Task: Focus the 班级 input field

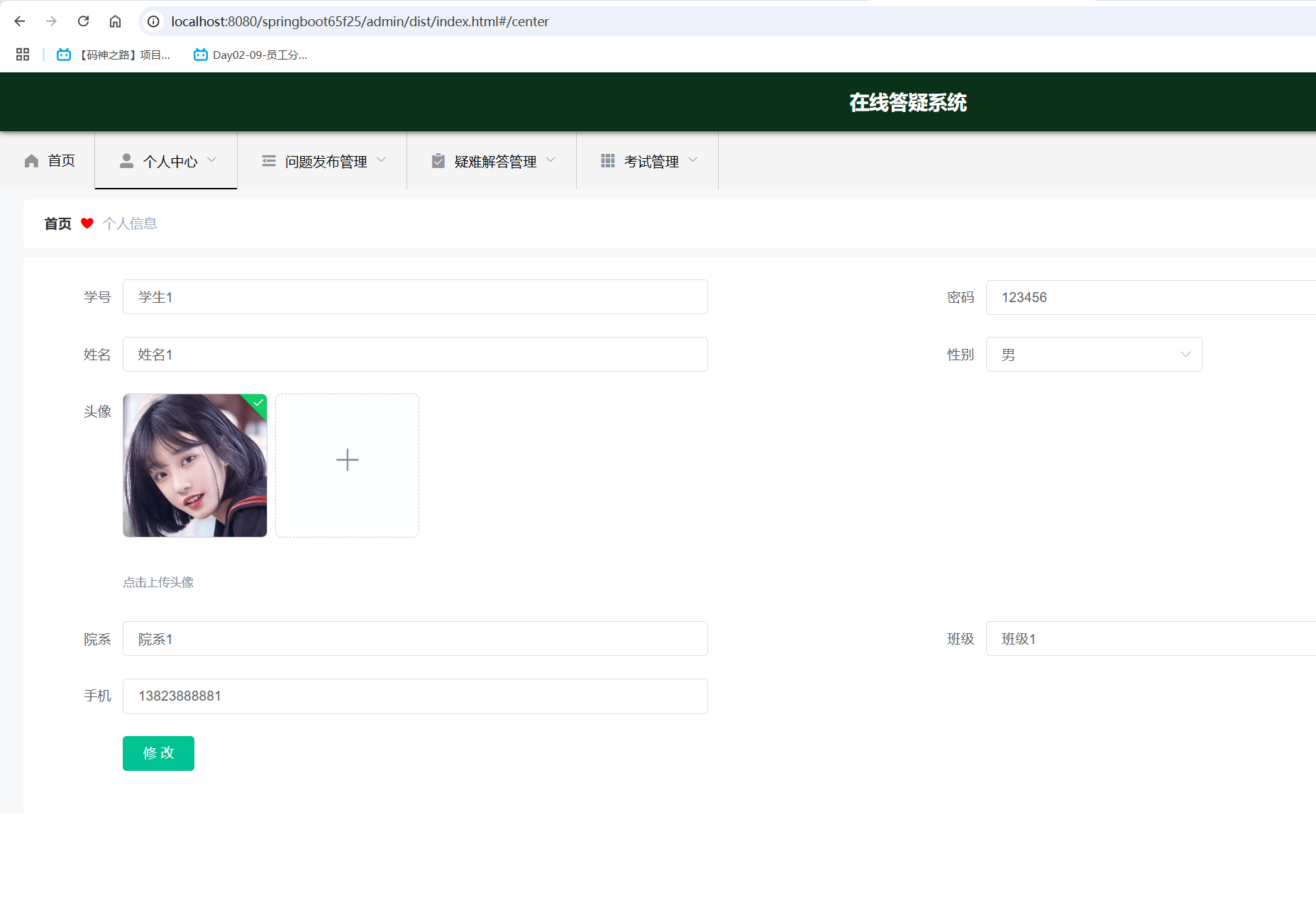Action: 1151,639
